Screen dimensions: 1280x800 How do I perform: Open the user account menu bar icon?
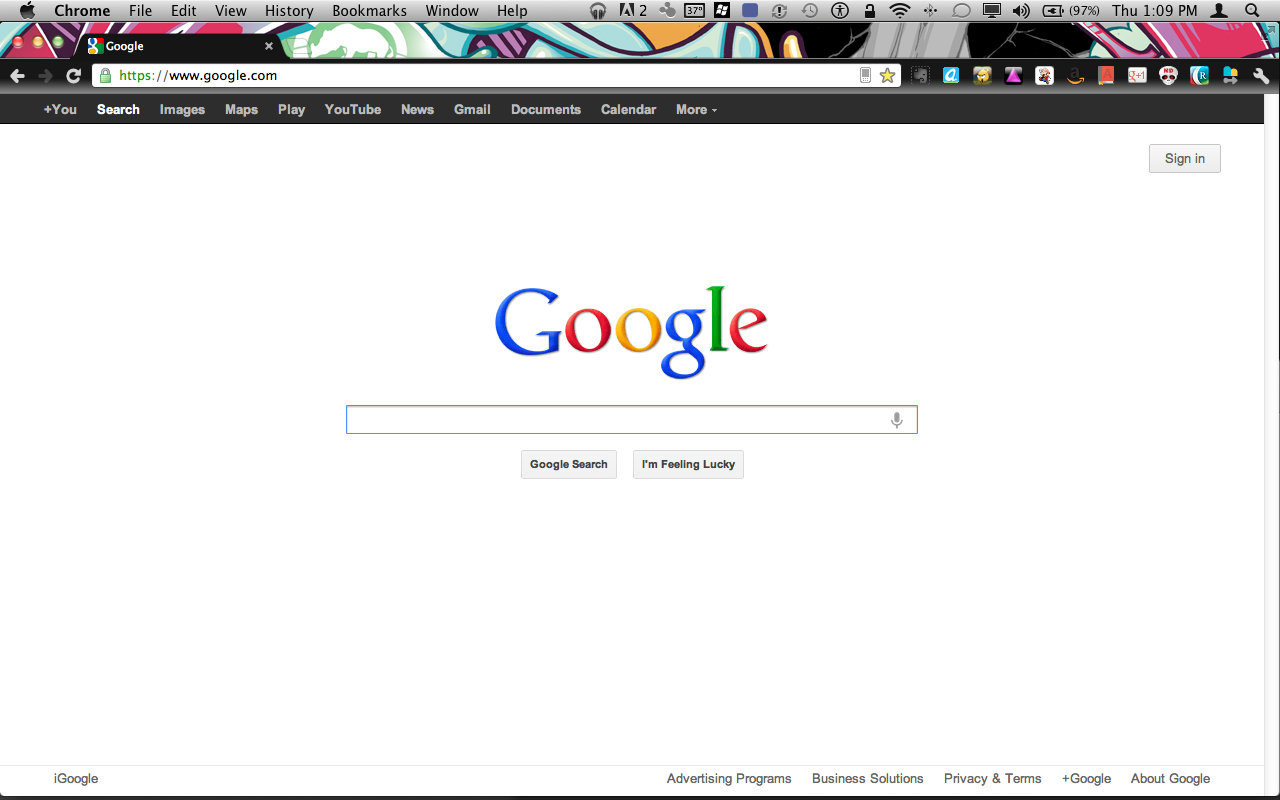(1219, 11)
